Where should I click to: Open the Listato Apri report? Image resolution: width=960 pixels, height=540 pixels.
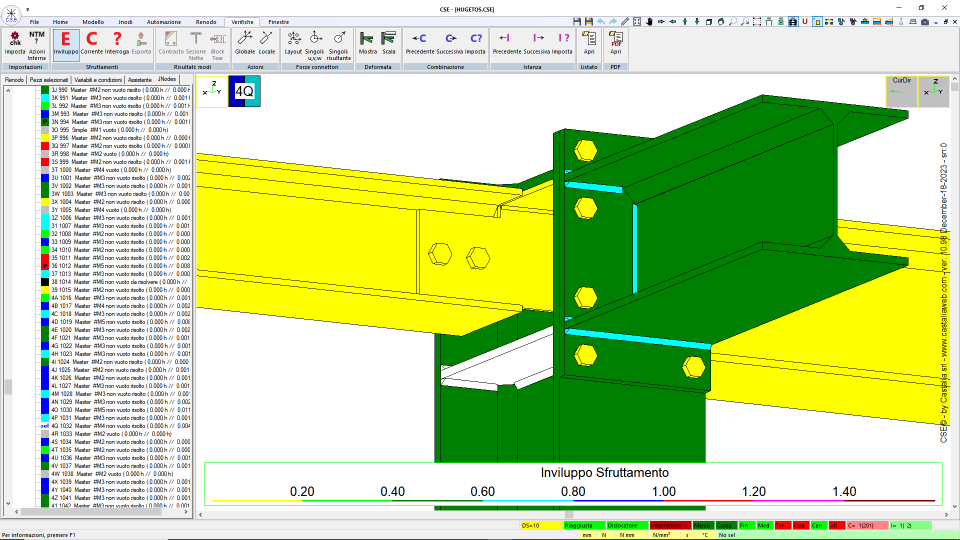[589, 43]
